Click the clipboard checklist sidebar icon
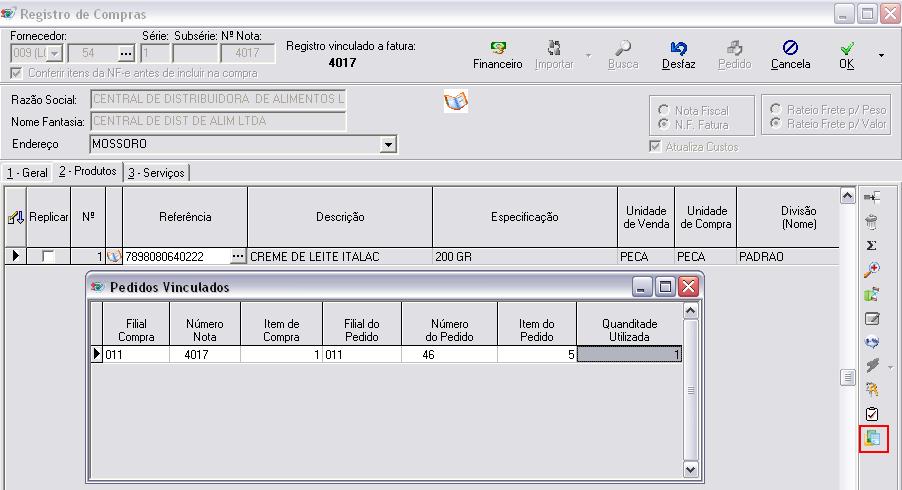The image size is (902, 490). [x=871, y=413]
